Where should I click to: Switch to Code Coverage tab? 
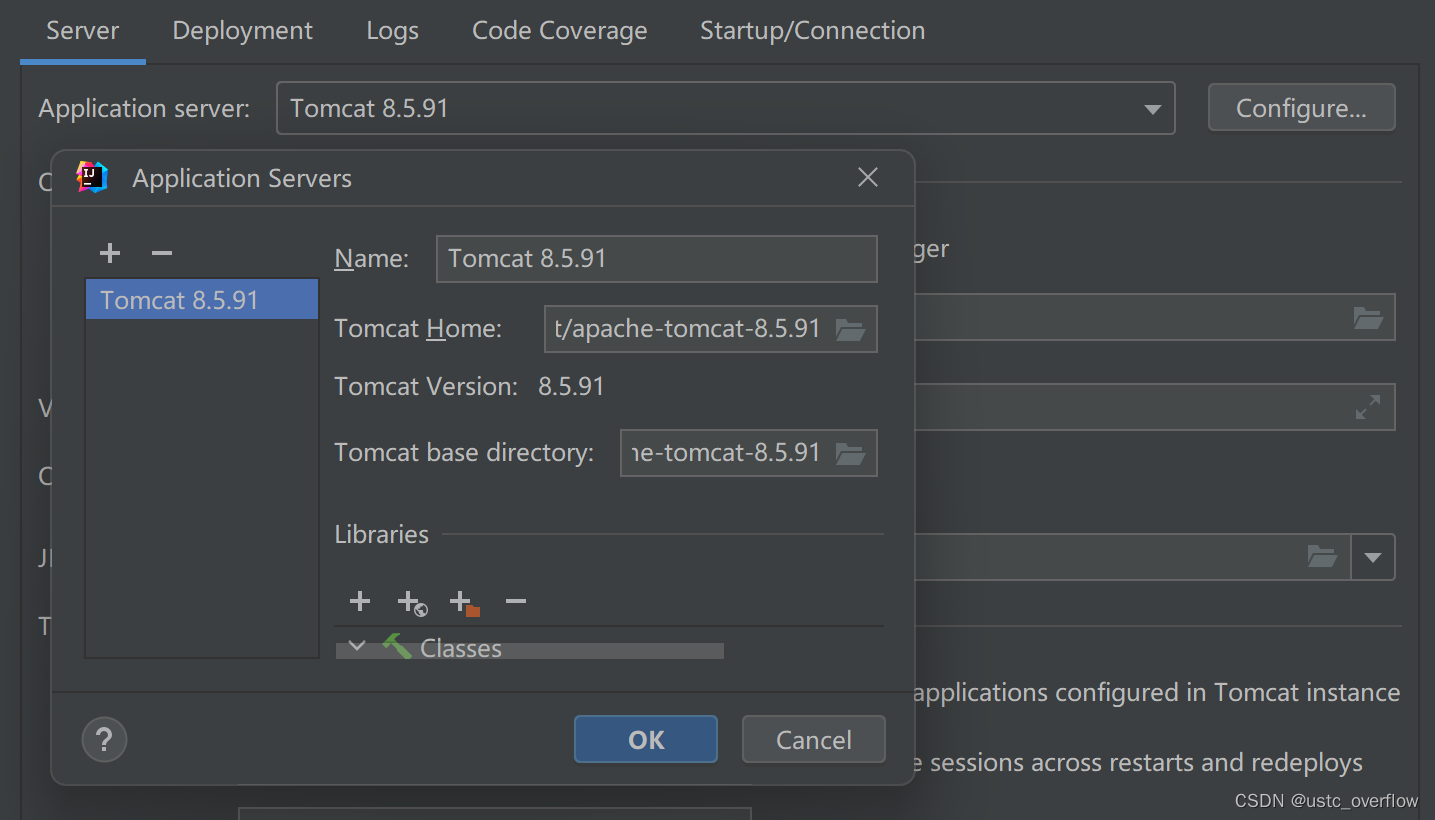click(x=559, y=31)
